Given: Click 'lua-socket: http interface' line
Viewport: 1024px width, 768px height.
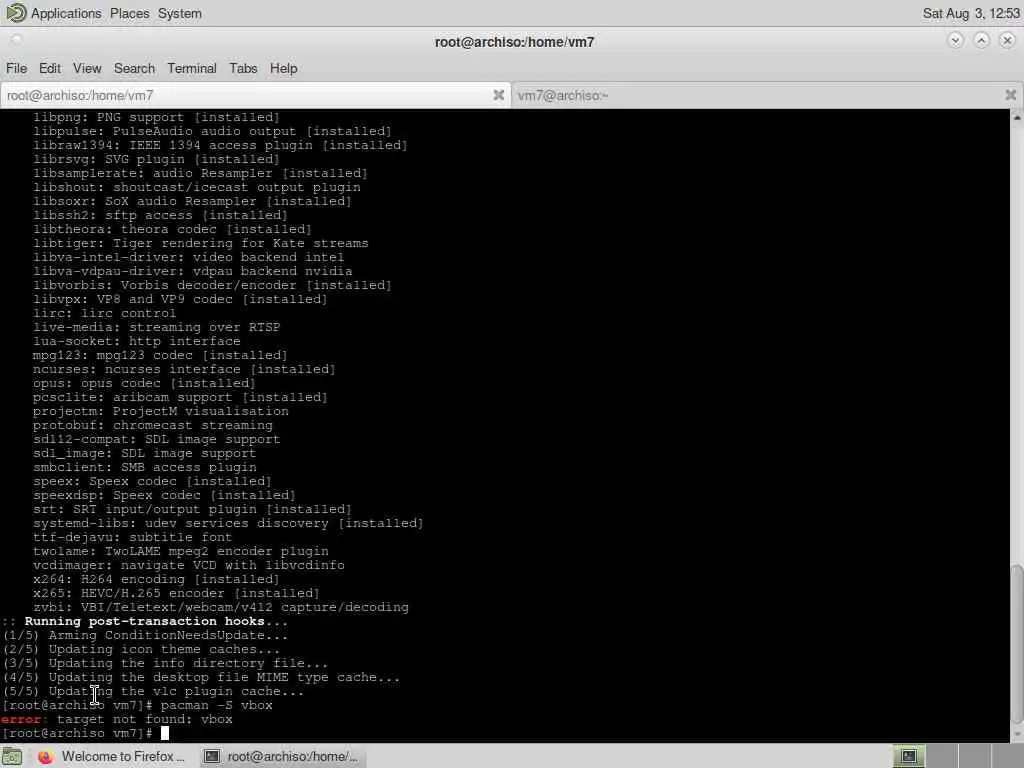Looking at the screenshot, I should click(x=136, y=341).
